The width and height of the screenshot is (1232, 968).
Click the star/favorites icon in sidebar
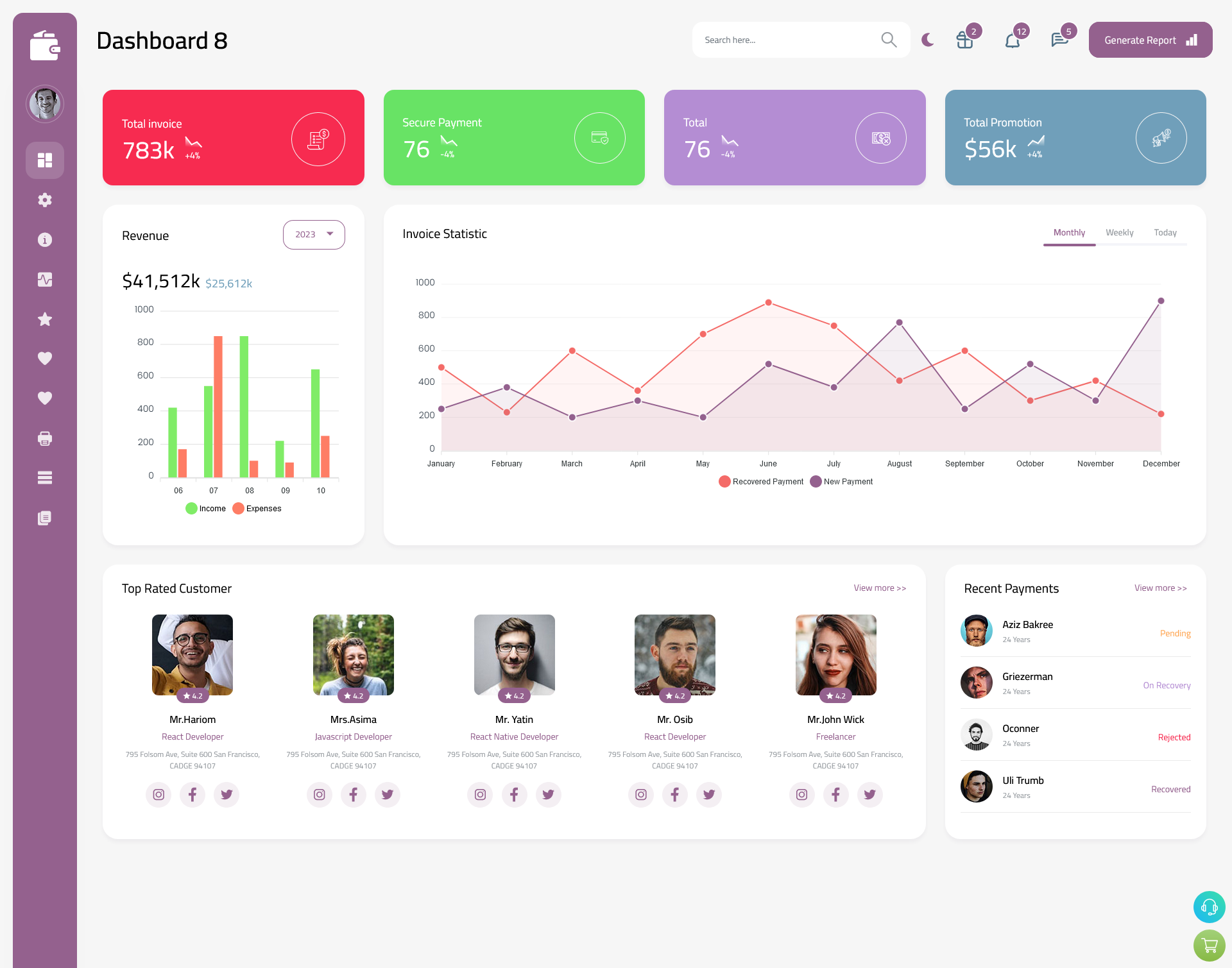click(x=45, y=319)
